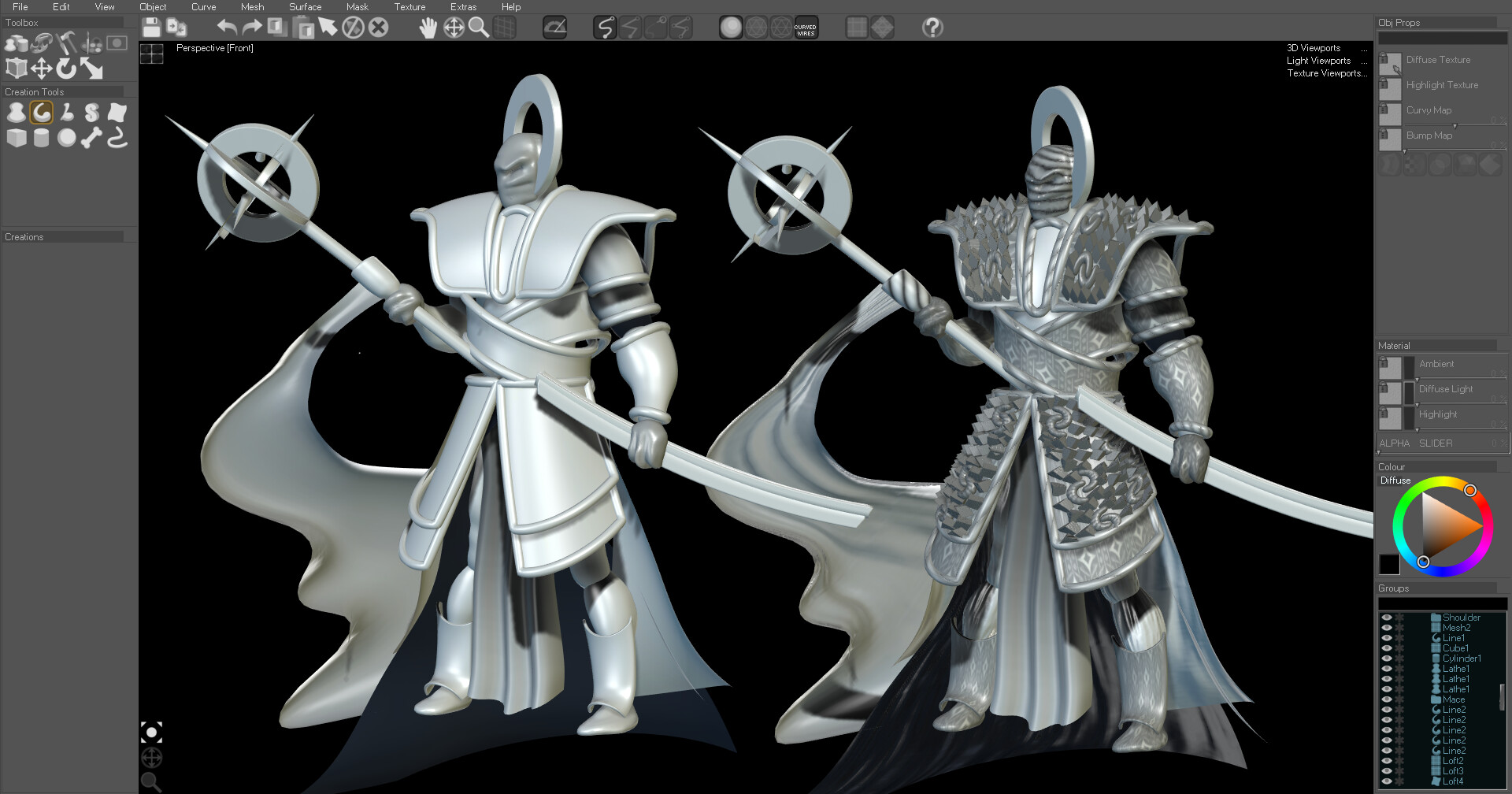Expand the Texture Viewports options
This screenshot has height=794, width=1512.
click(x=1327, y=73)
